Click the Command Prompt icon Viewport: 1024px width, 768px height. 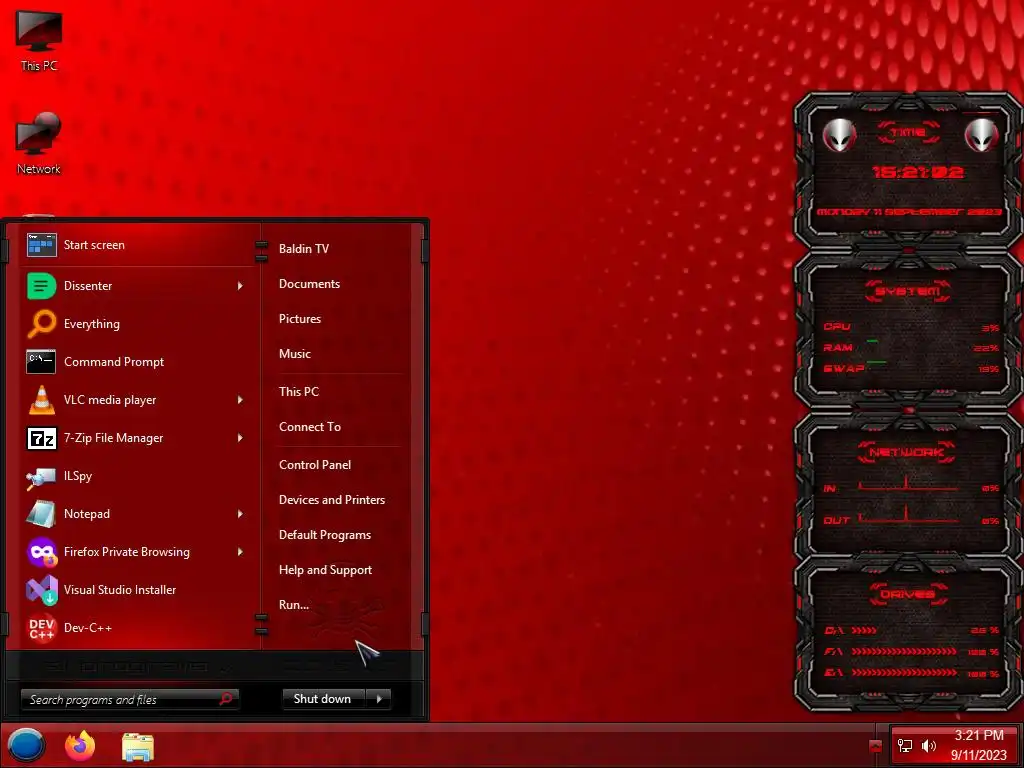40,361
